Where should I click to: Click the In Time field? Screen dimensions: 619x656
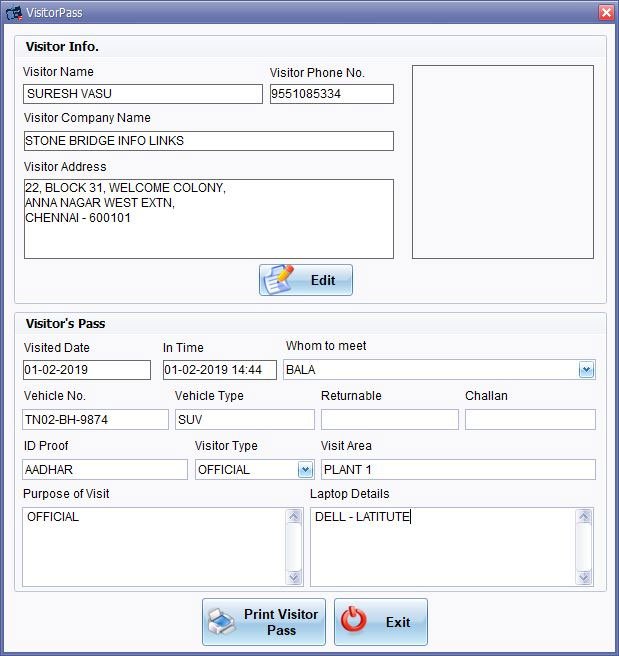click(x=219, y=370)
